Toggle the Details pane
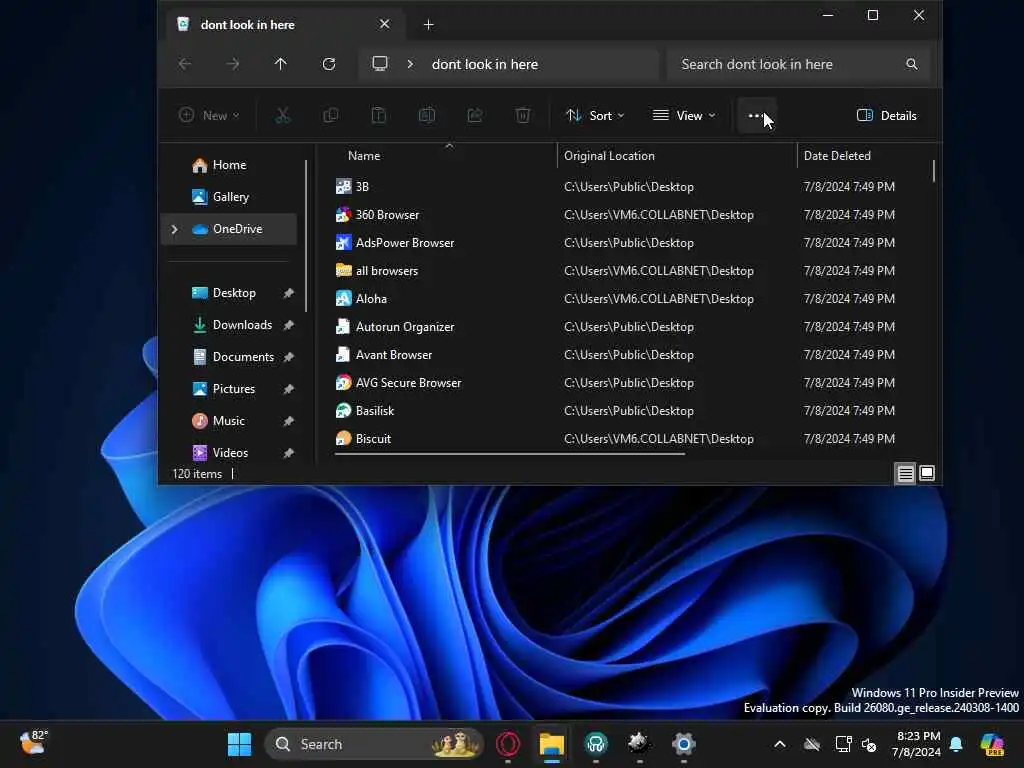 click(x=886, y=116)
